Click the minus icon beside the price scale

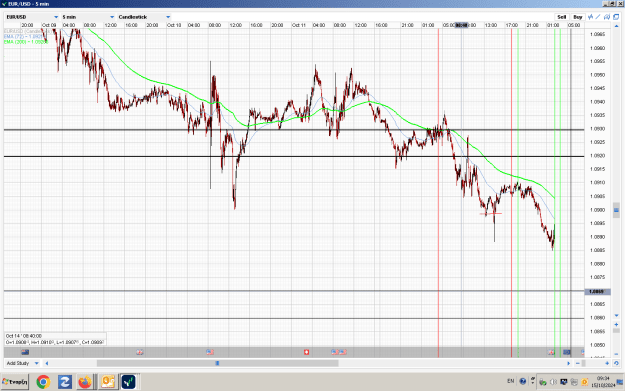[617, 354]
